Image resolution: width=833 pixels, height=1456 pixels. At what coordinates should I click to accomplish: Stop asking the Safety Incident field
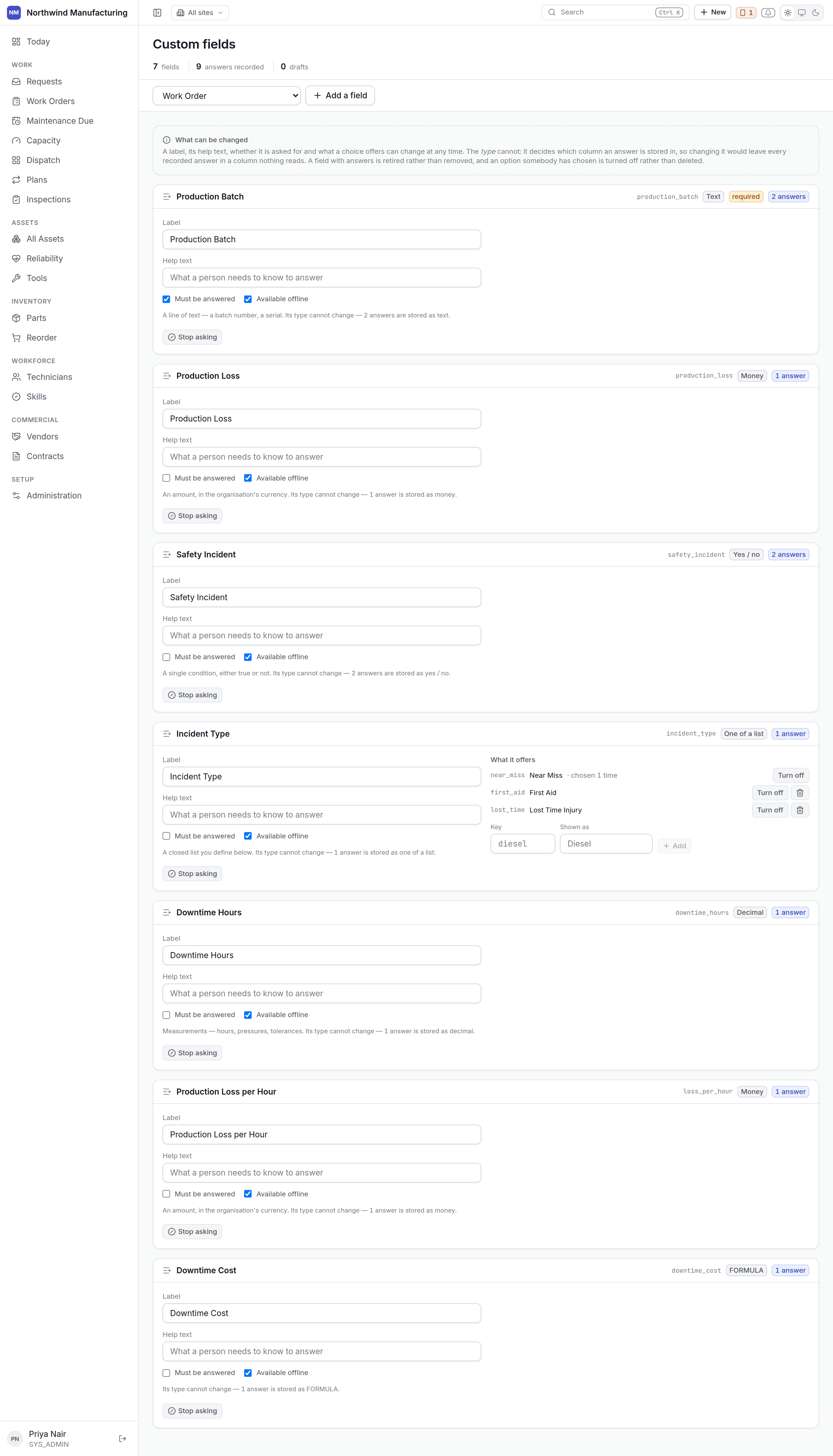point(192,695)
